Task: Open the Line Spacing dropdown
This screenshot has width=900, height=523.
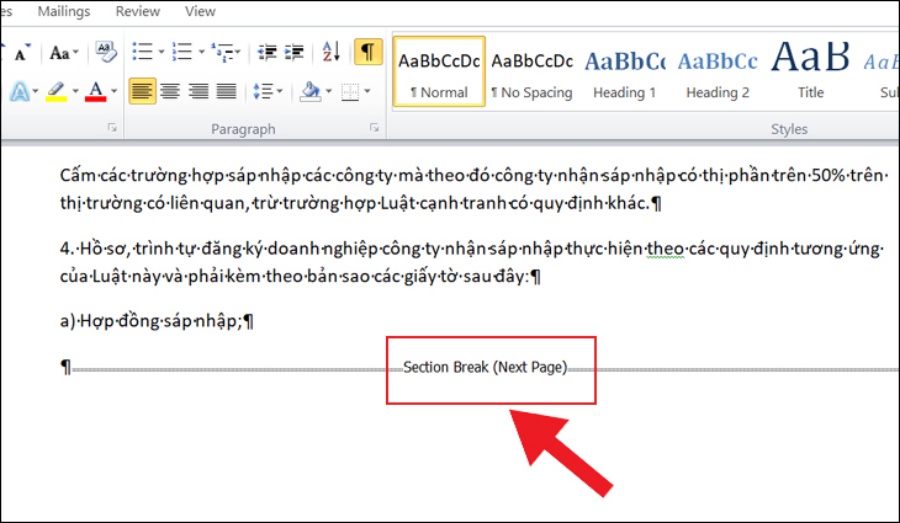Action: coord(266,92)
